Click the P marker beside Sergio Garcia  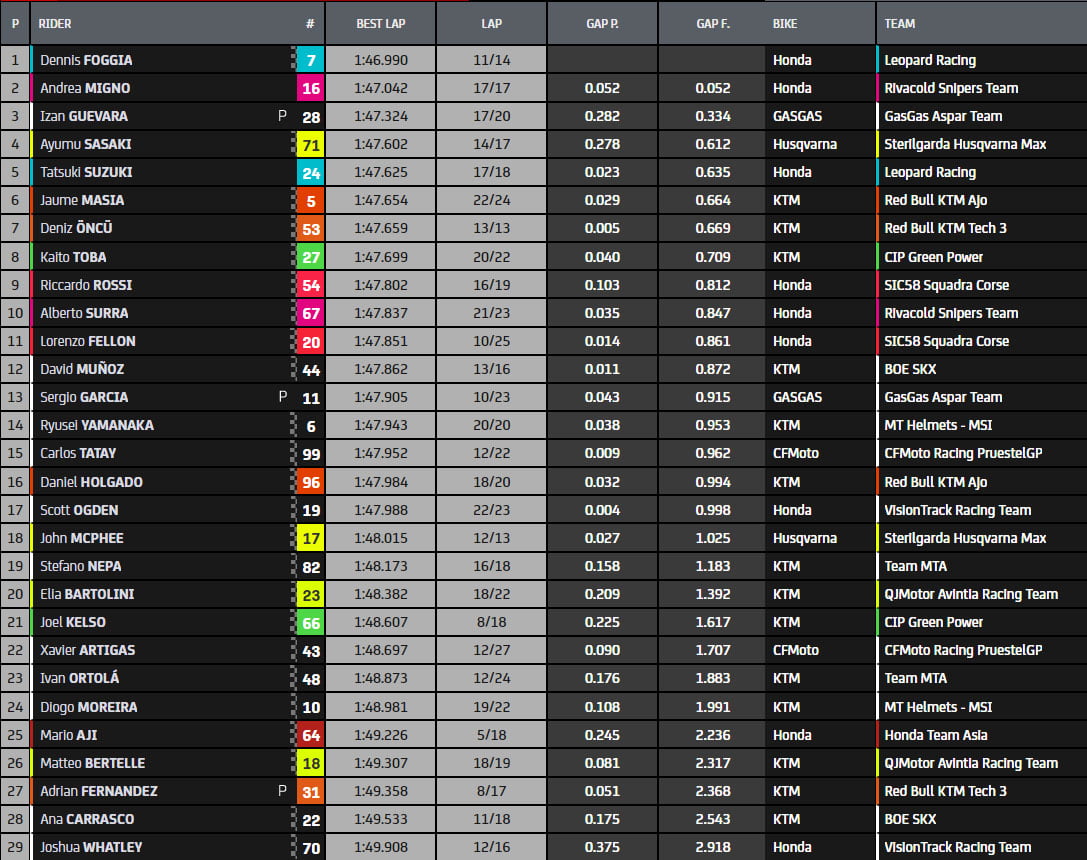tap(282, 397)
